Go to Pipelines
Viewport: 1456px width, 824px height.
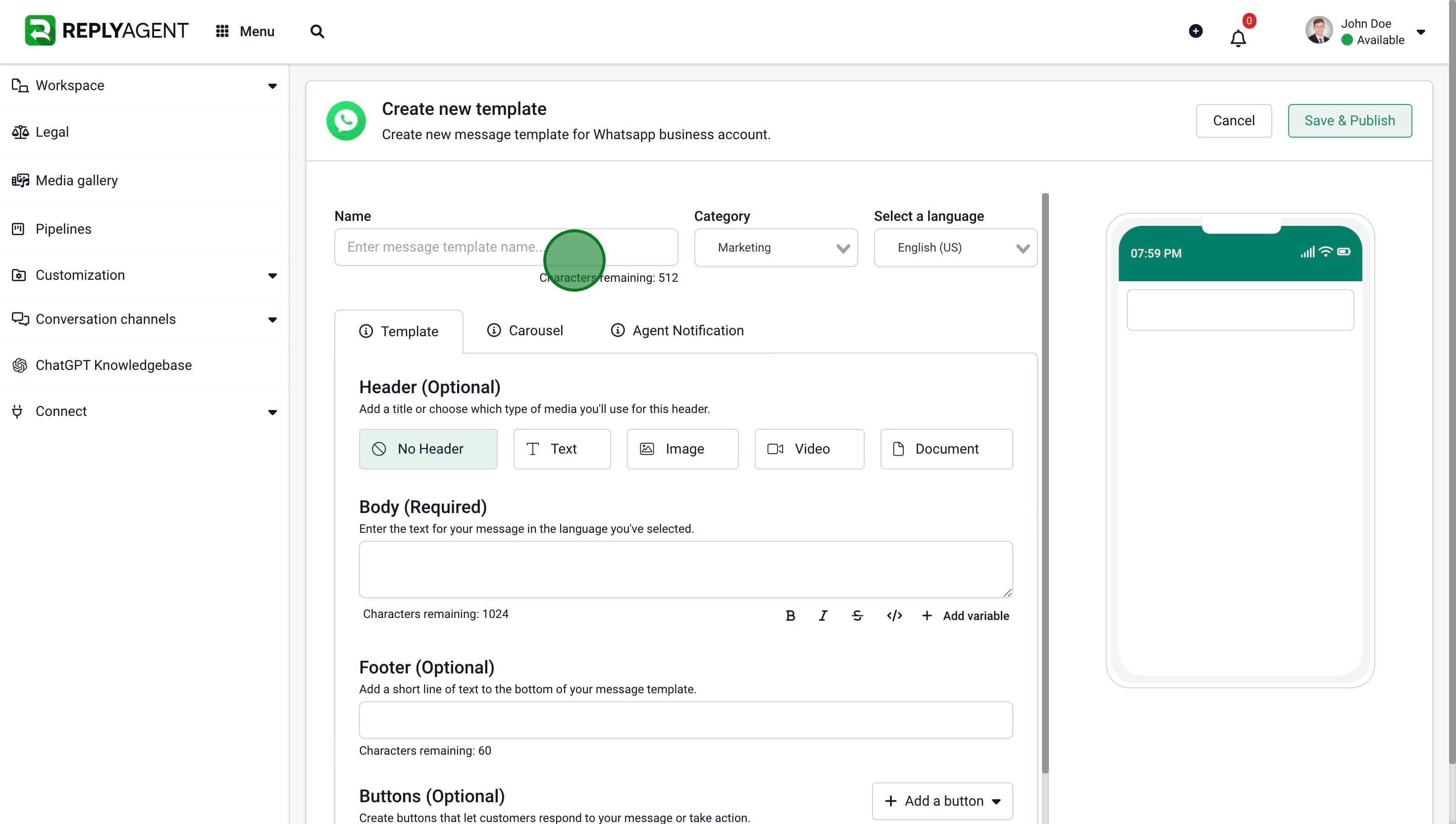(144, 229)
